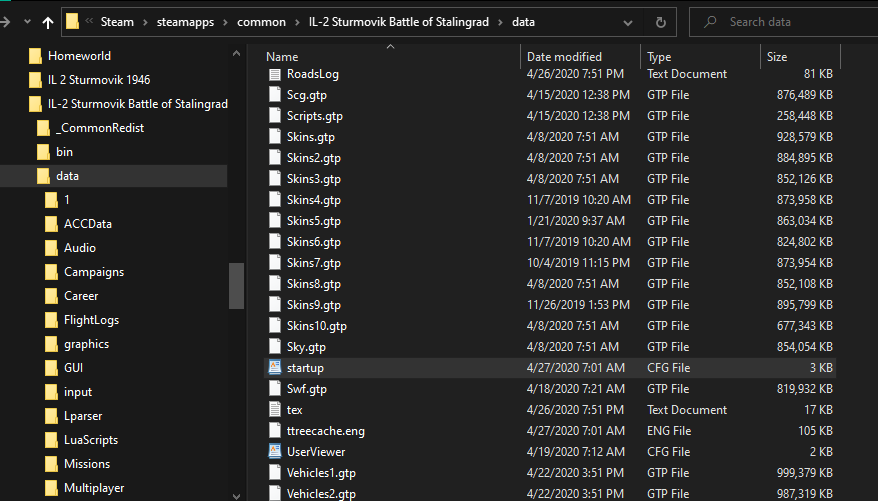Click the Multiplayer folder icon in tree
This screenshot has height=501, width=878.
pyautogui.click(x=51, y=488)
